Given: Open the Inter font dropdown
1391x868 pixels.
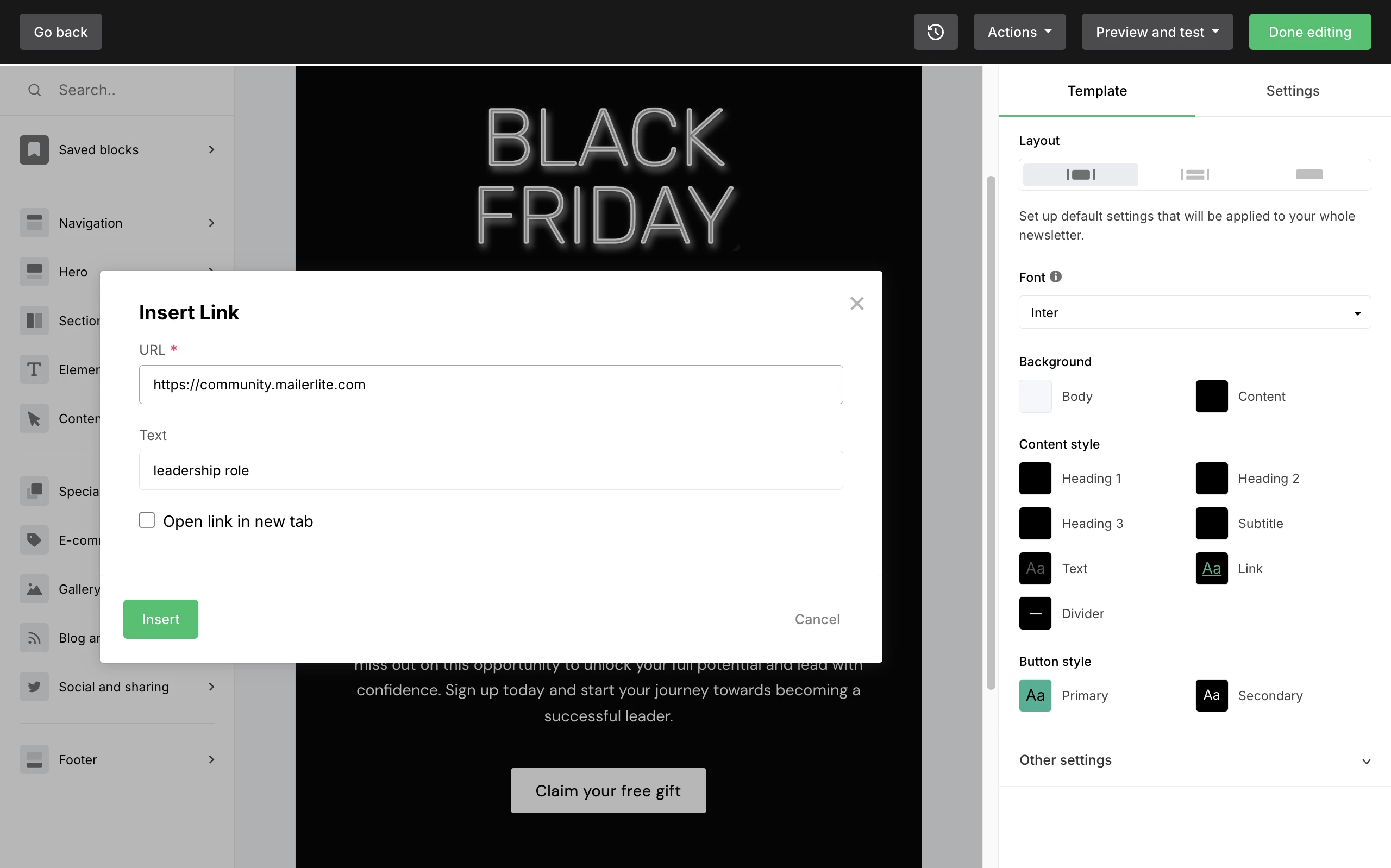Looking at the screenshot, I should (1194, 312).
